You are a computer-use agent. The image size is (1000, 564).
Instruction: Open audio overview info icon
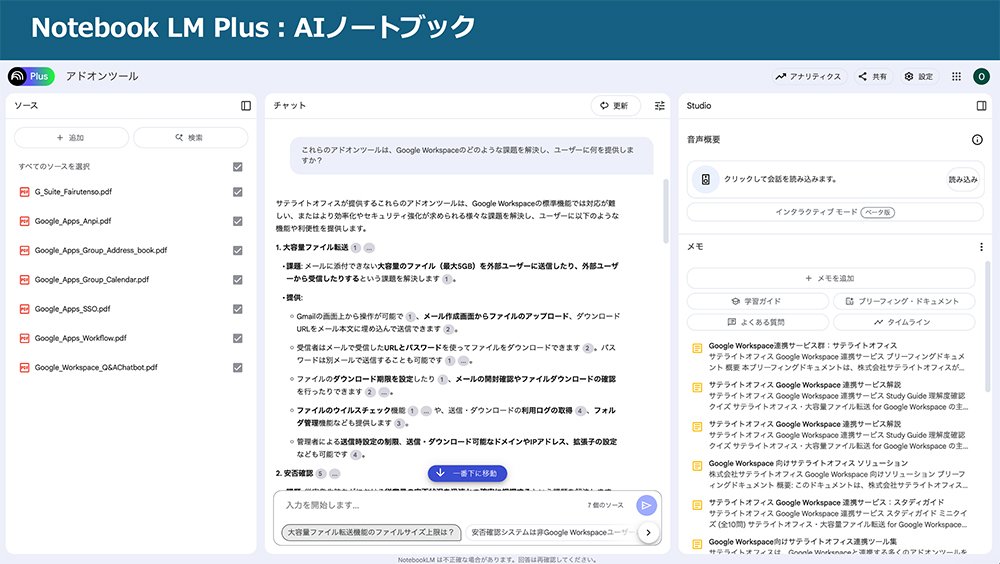click(x=977, y=140)
